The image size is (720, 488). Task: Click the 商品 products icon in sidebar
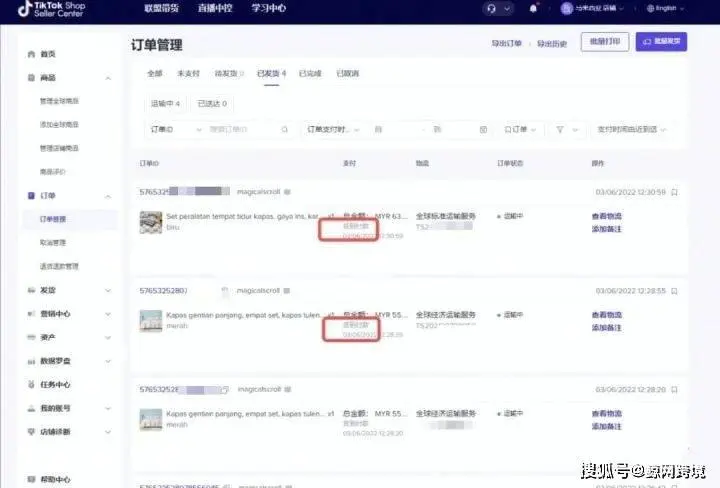[x=31, y=78]
